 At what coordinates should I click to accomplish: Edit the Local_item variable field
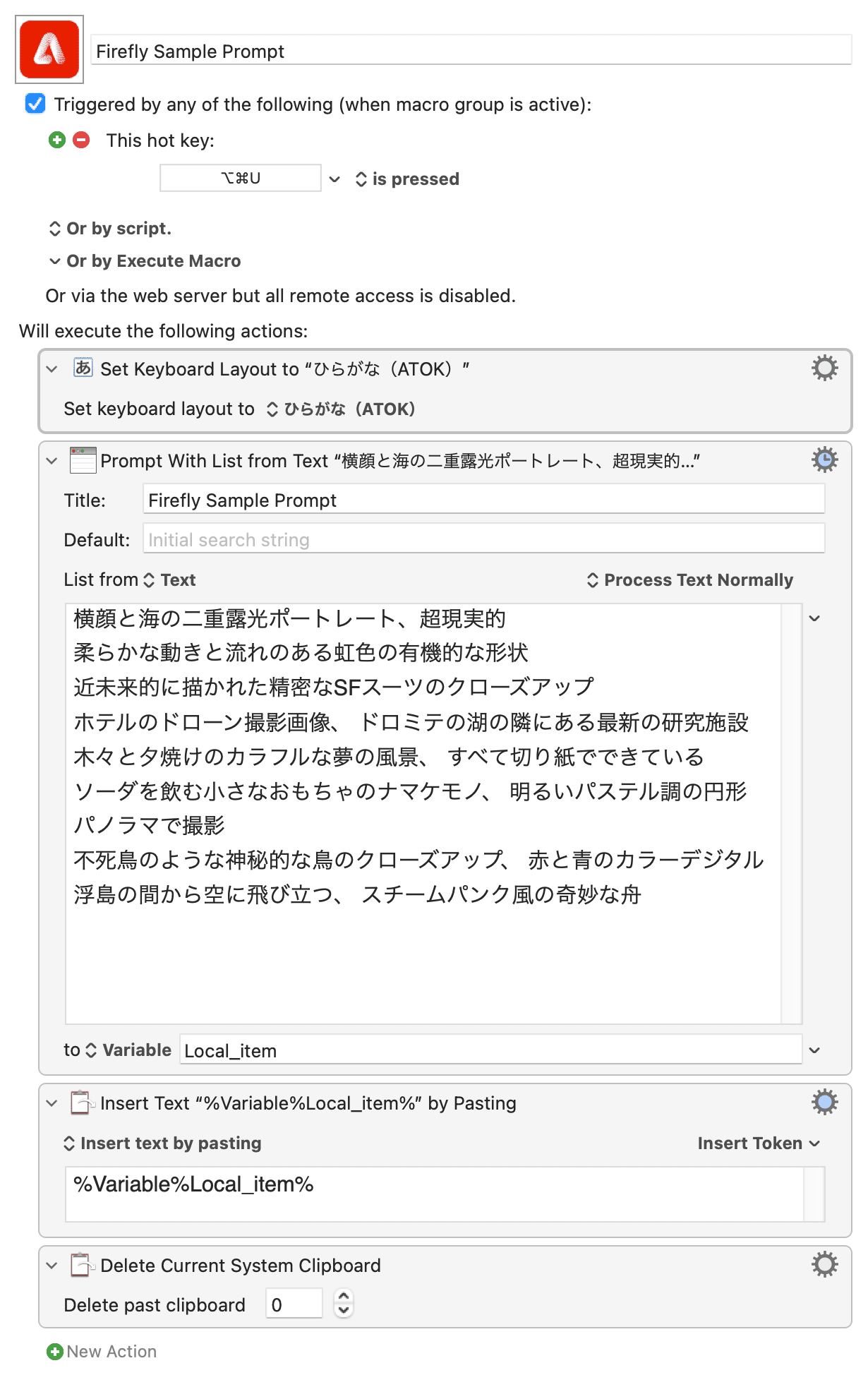491,1050
